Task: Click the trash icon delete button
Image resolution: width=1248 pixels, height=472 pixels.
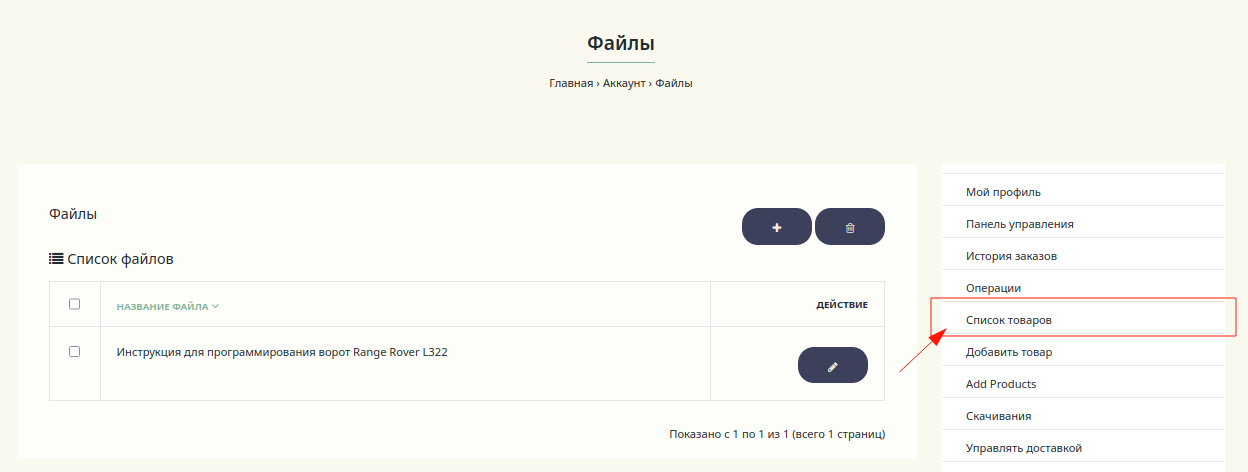Action: pos(850,227)
